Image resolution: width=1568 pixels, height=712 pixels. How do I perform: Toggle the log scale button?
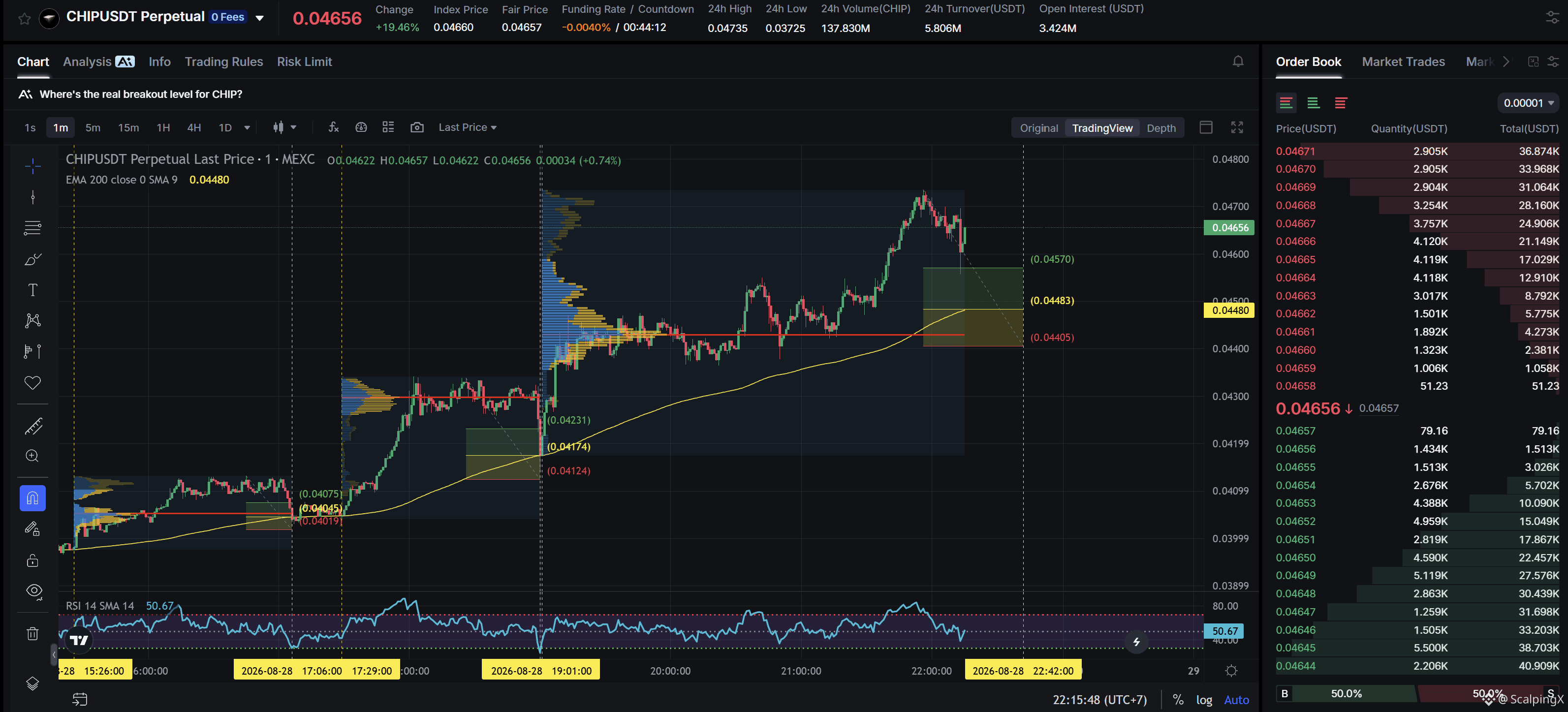pyautogui.click(x=1204, y=700)
